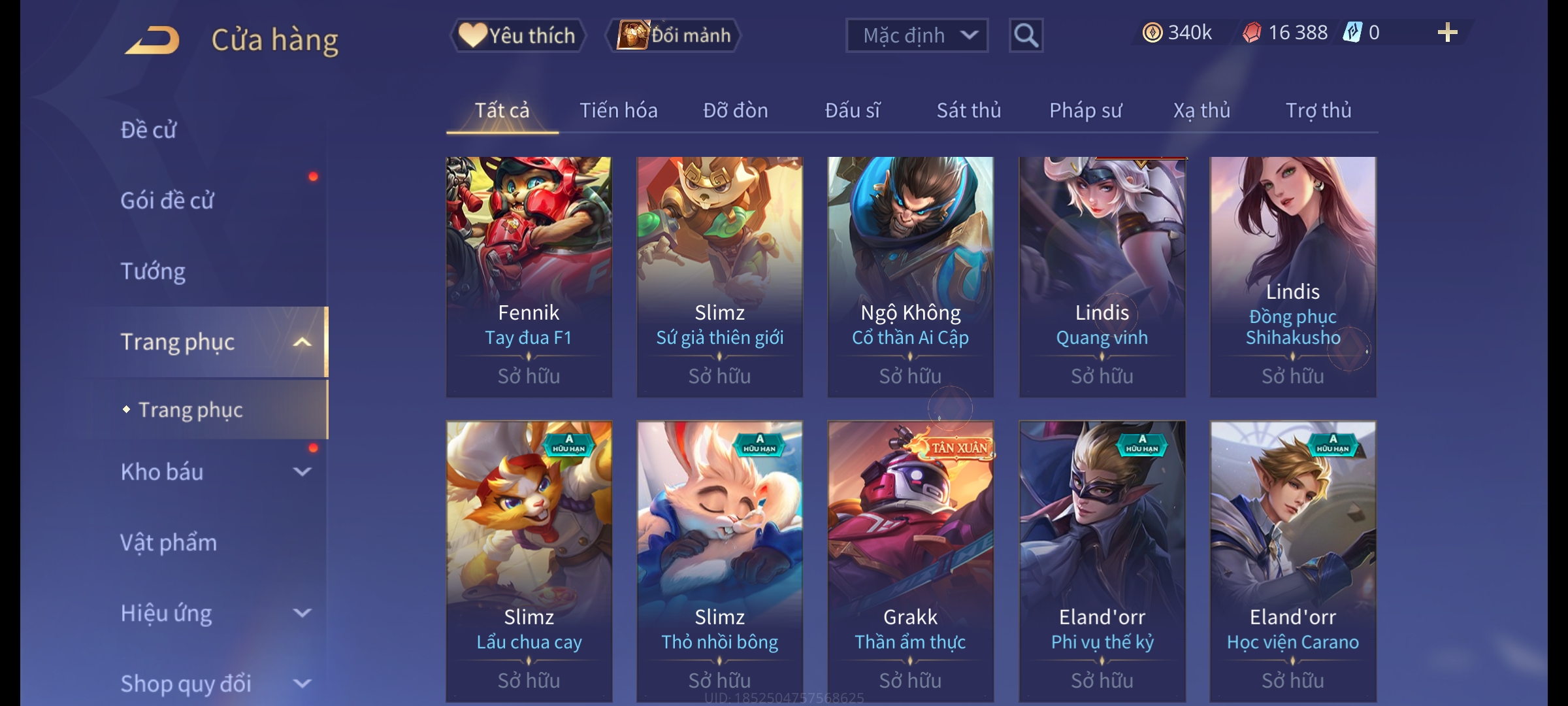Screen dimensions: 1568x706
Task: Go to Tướng in the sidebar
Action: click(x=153, y=271)
